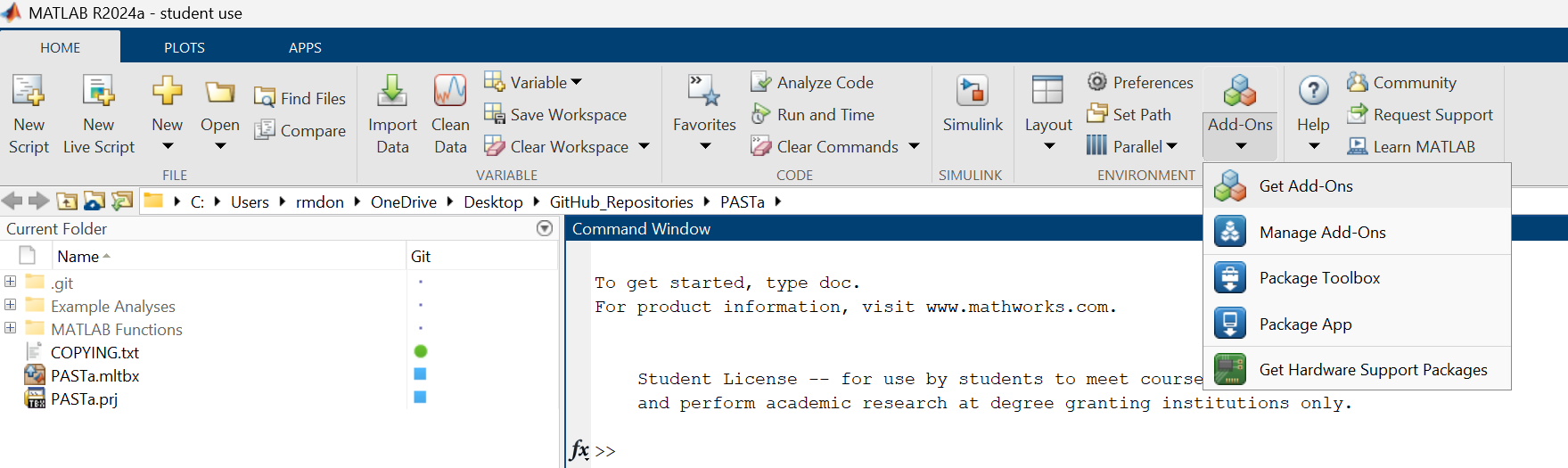Image resolution: width=1568 pixels, height=468 pixels.
Task: Go forward using the forward arrow
Action: [x=38, y=201]
